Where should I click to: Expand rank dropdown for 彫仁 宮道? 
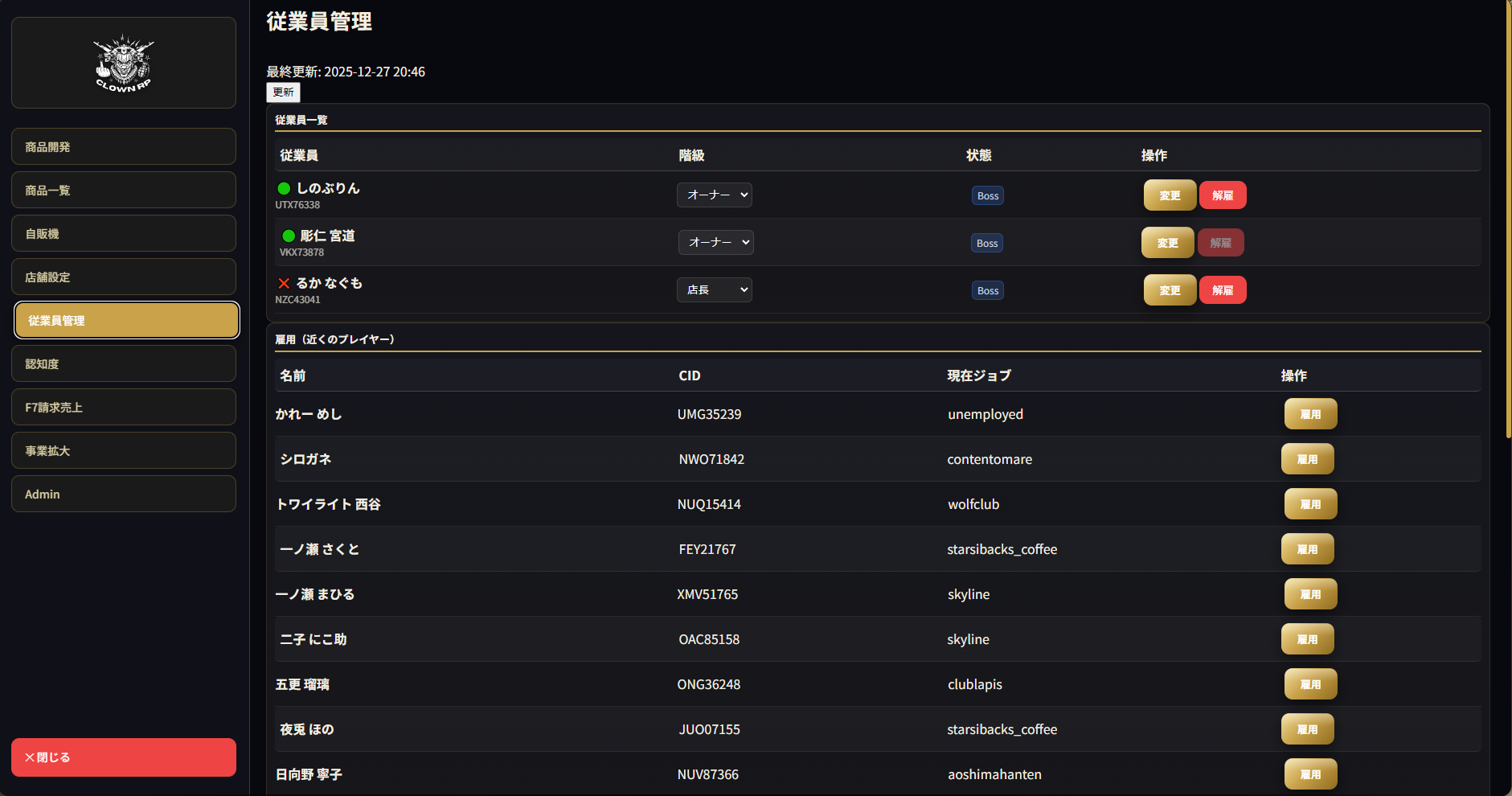[x=715, y=242]
